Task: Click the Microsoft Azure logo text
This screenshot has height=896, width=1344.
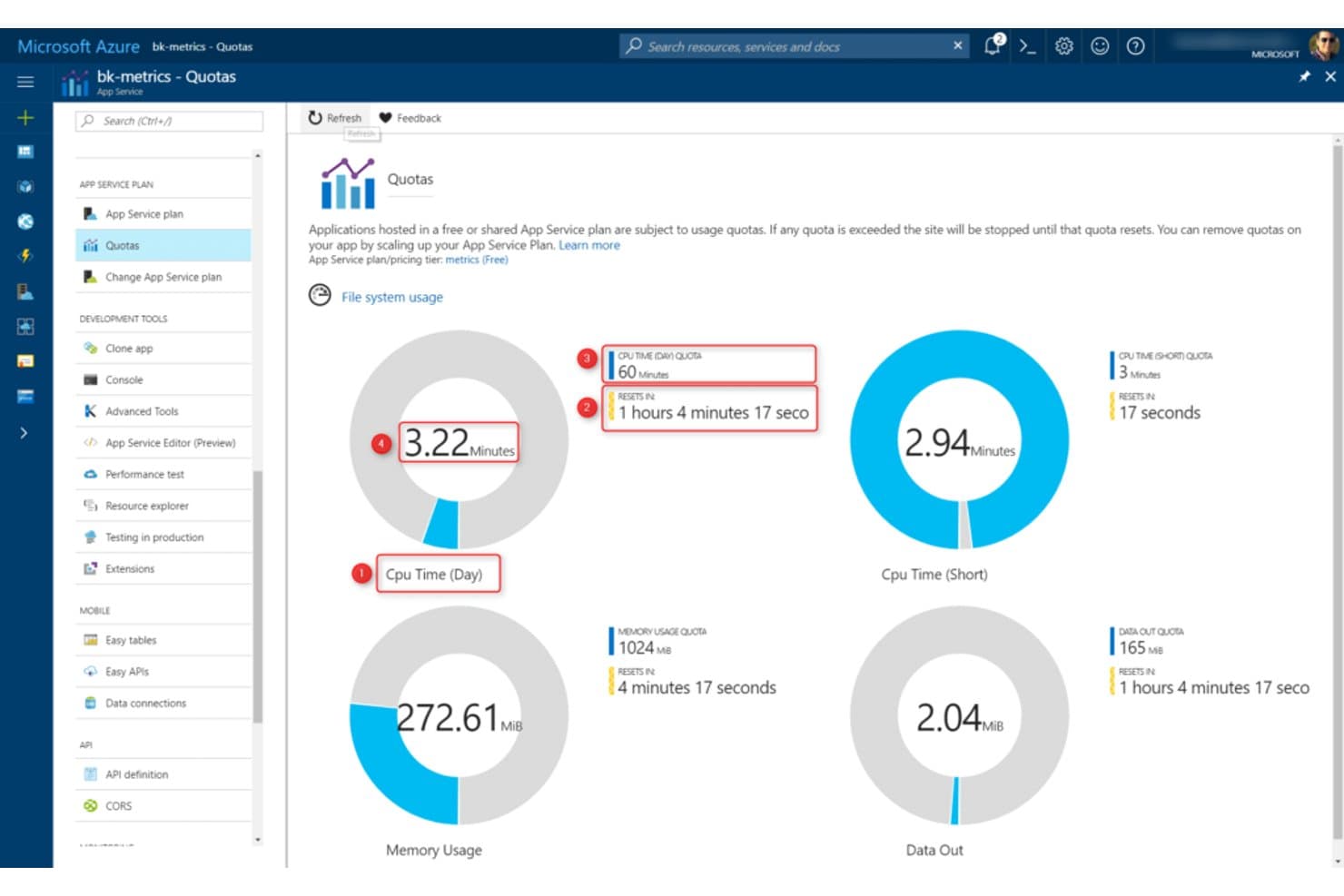Action: coord(78,46)
